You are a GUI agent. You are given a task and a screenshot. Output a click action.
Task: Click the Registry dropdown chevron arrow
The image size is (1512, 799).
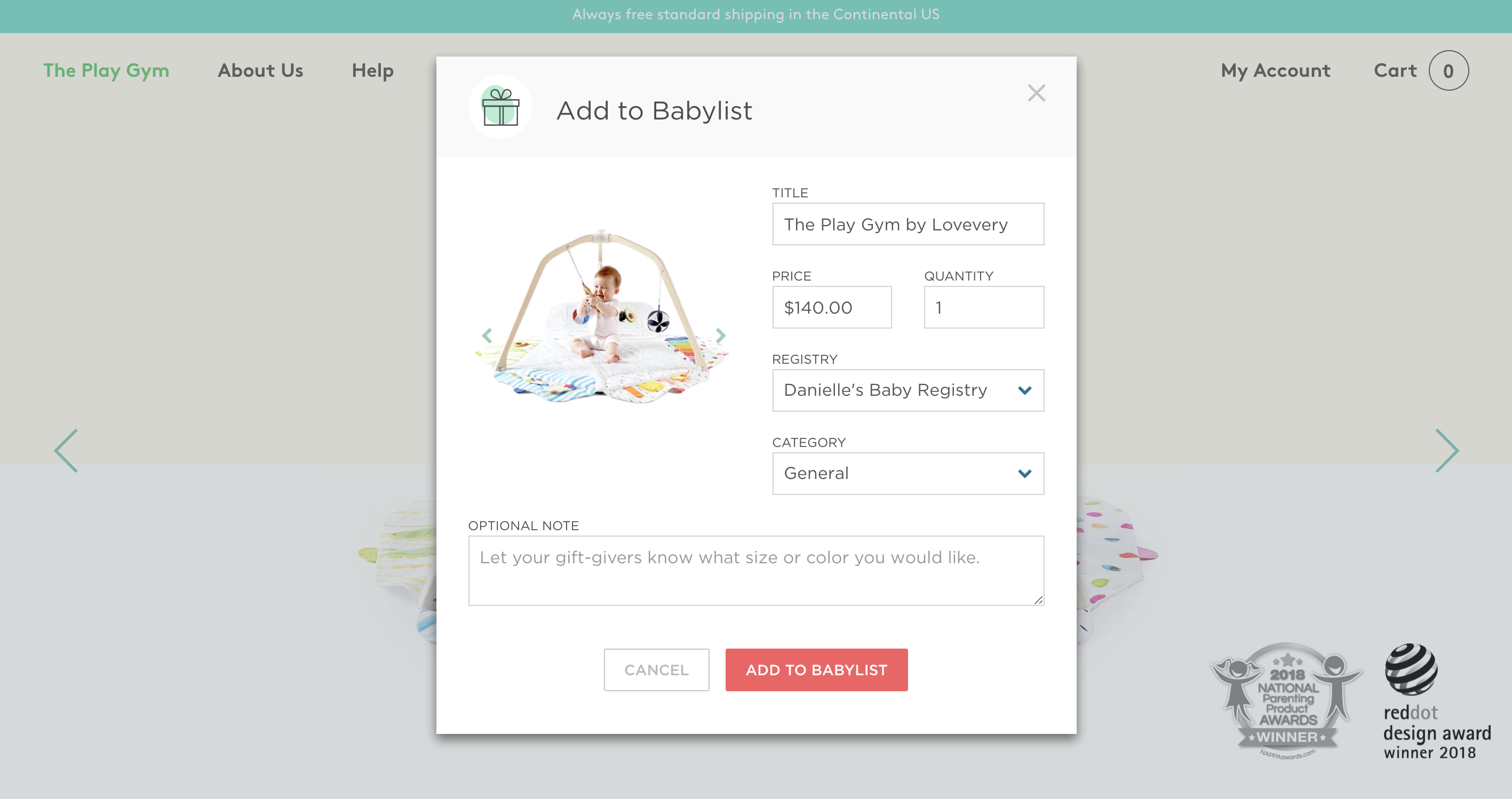(x=1025, y=390)
